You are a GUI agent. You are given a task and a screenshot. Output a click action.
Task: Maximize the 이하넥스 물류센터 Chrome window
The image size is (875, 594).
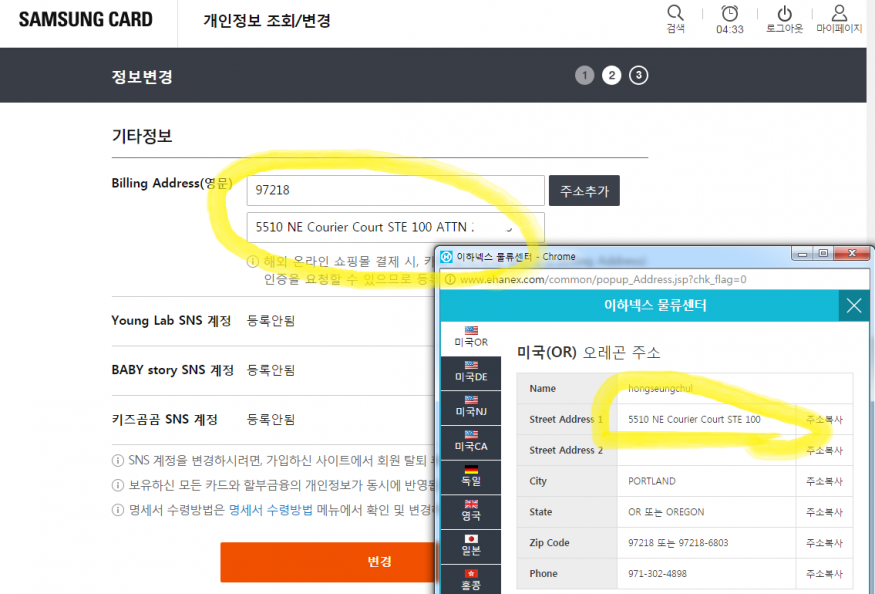[x=823, y=254]
